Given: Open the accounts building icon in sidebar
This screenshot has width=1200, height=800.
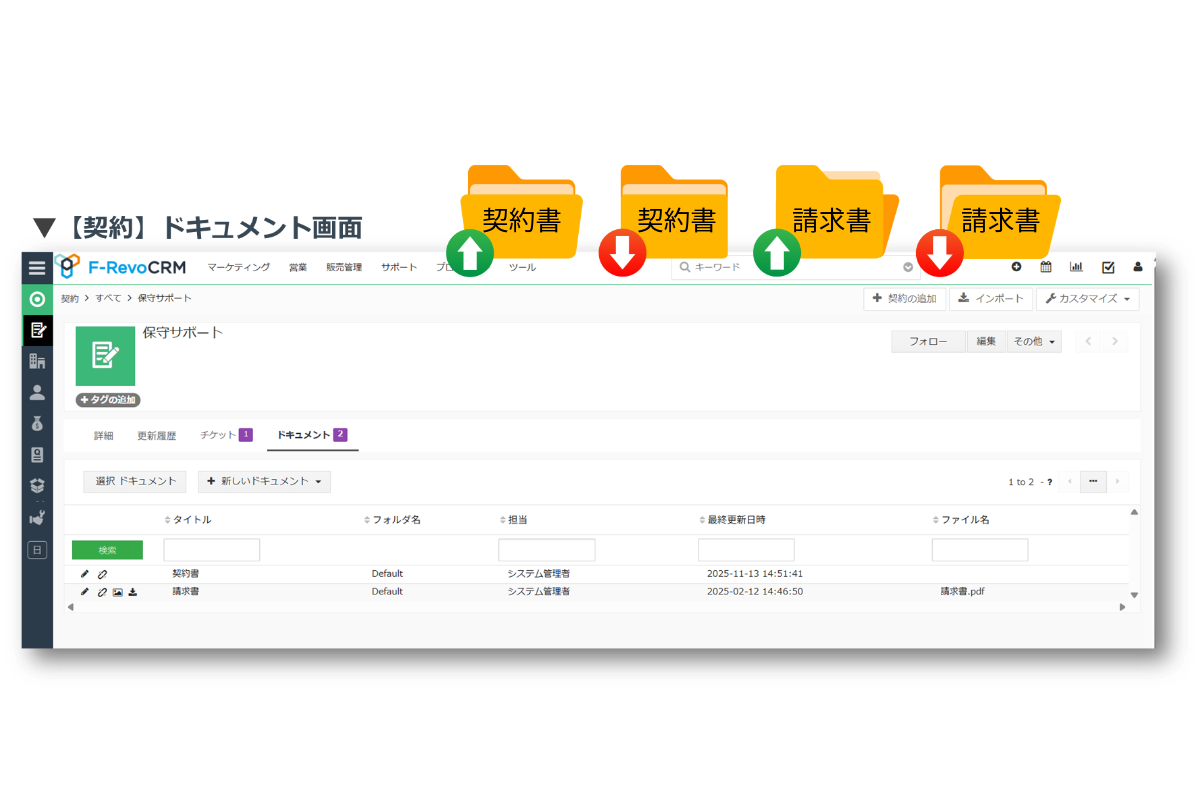Looking at the screenshot, I should (37, 361).
